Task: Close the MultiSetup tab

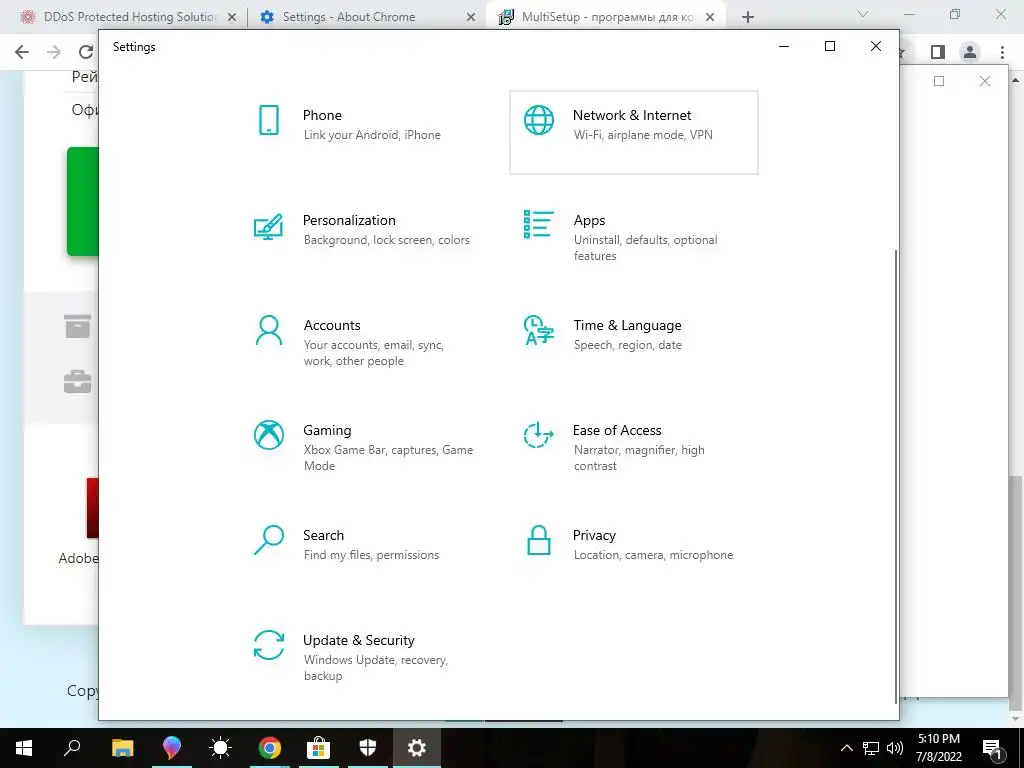Action: tap(711, 17)
